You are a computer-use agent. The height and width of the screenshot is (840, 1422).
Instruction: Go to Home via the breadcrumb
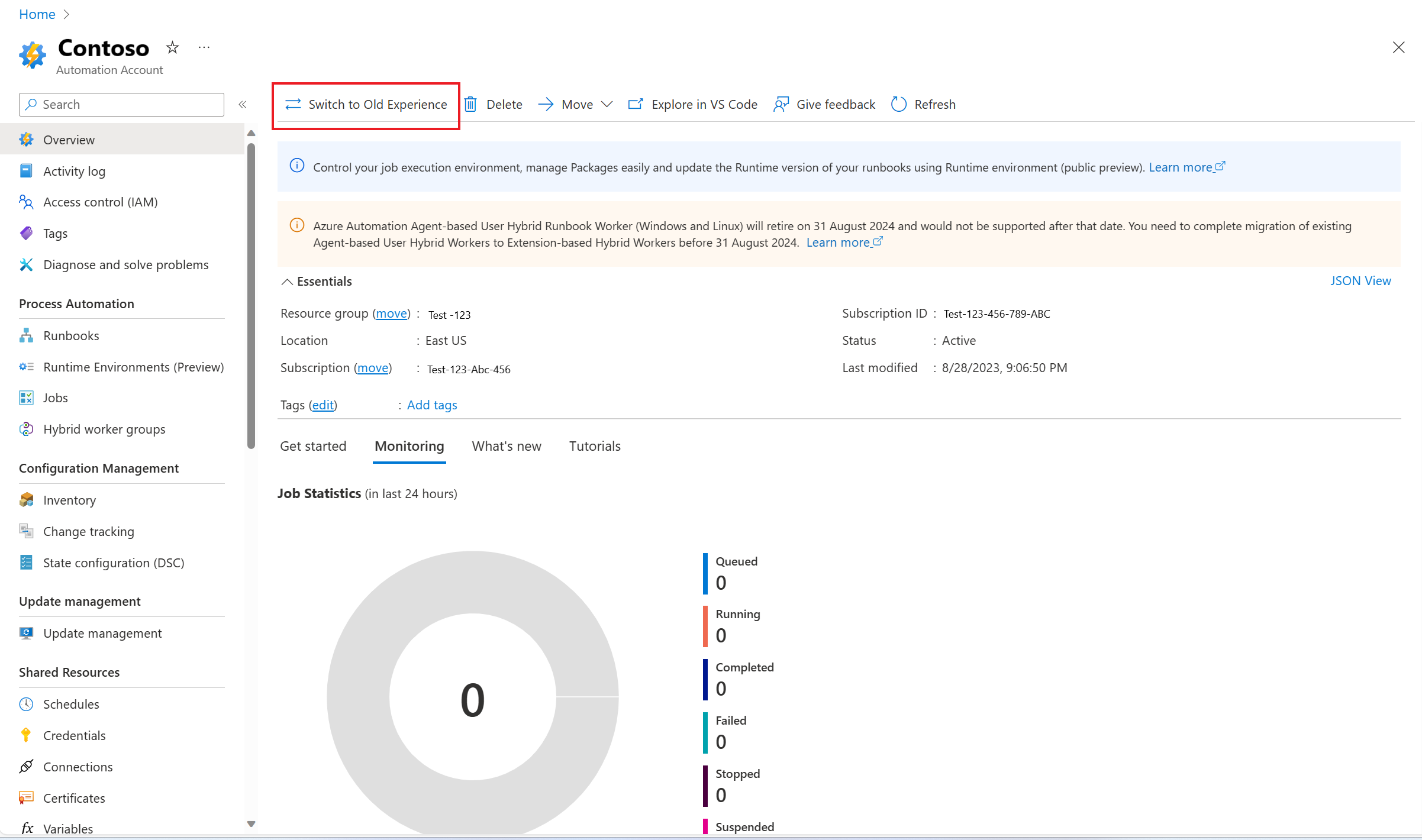pyautogui.click(x=37, y=14)
